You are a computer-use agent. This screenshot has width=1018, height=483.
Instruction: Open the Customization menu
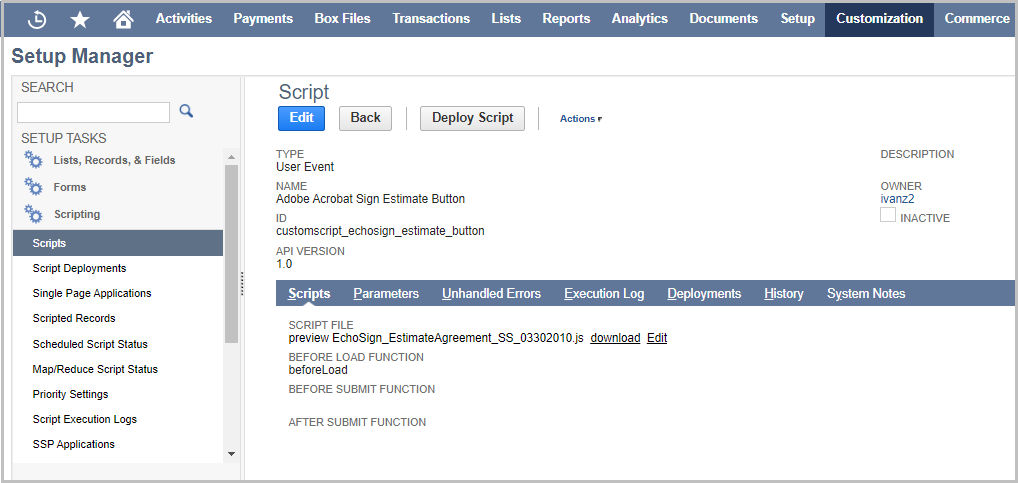pyautogui.click(x=879, y=18)
